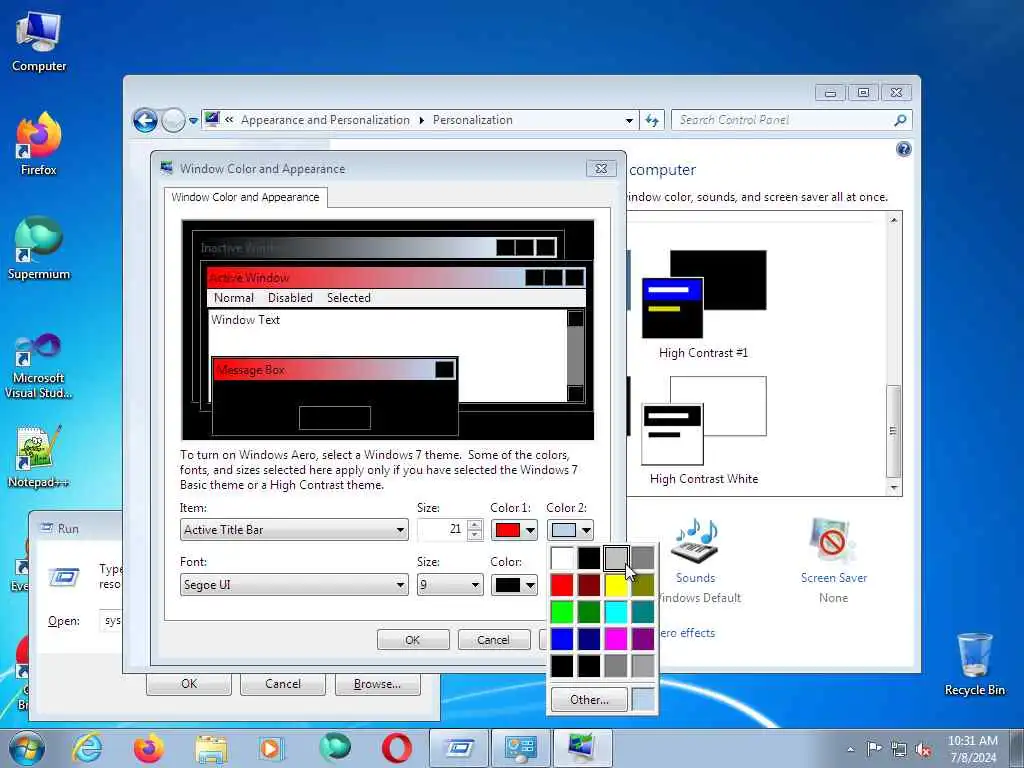
Task: Click OK in Window Color dialog
Action: (x=413, y=640)
